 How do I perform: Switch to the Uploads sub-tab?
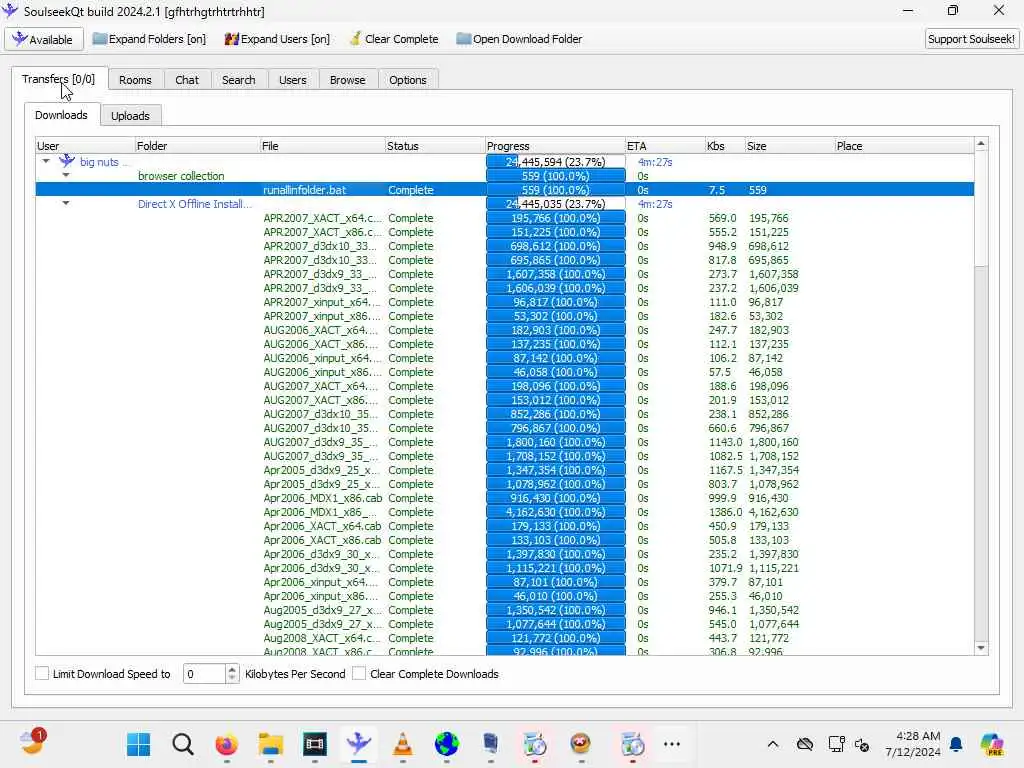(130, 116)
